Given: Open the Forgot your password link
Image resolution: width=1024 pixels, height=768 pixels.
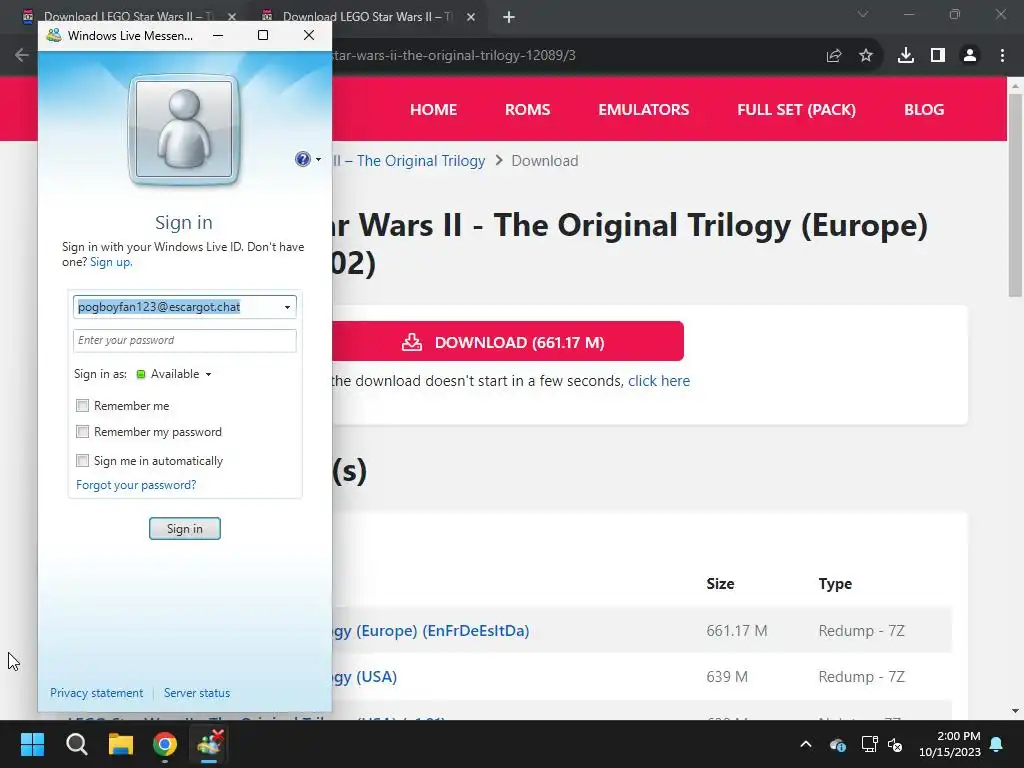Looking at the screenshot, I should (136, 485).
